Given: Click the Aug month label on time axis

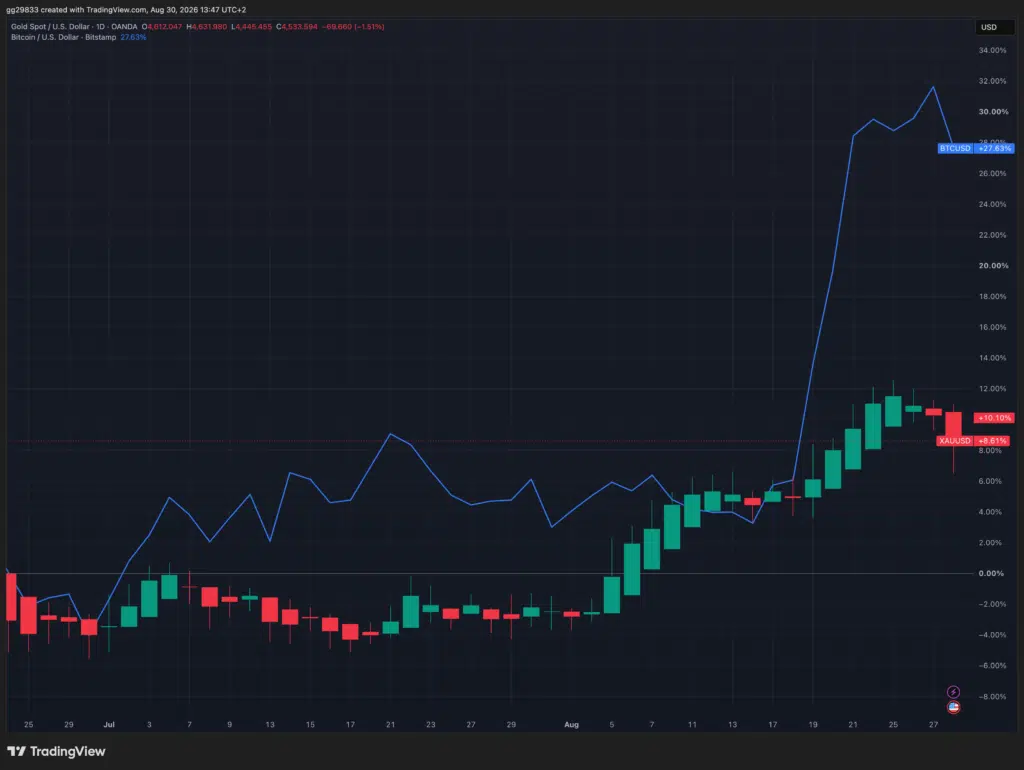Looking at the screenshot, I should [571, 724].
